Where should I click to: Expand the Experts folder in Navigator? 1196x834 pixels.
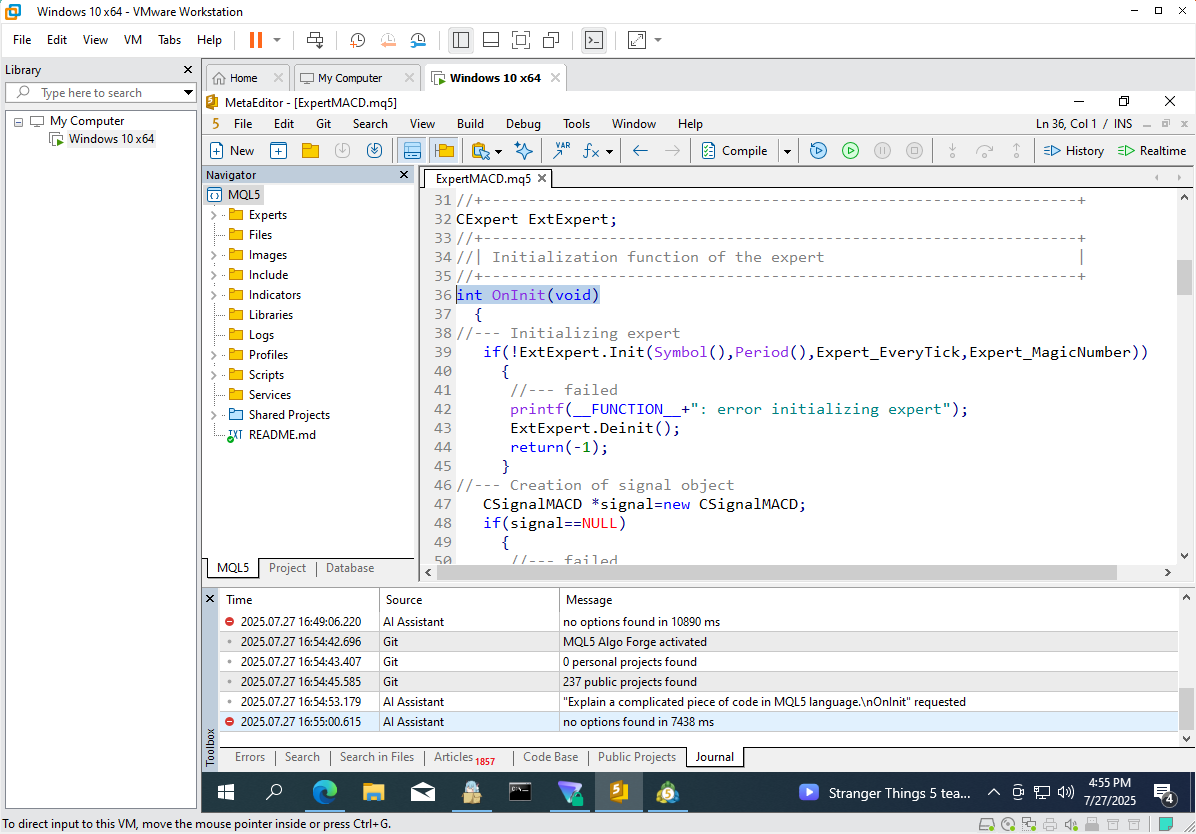213,215
